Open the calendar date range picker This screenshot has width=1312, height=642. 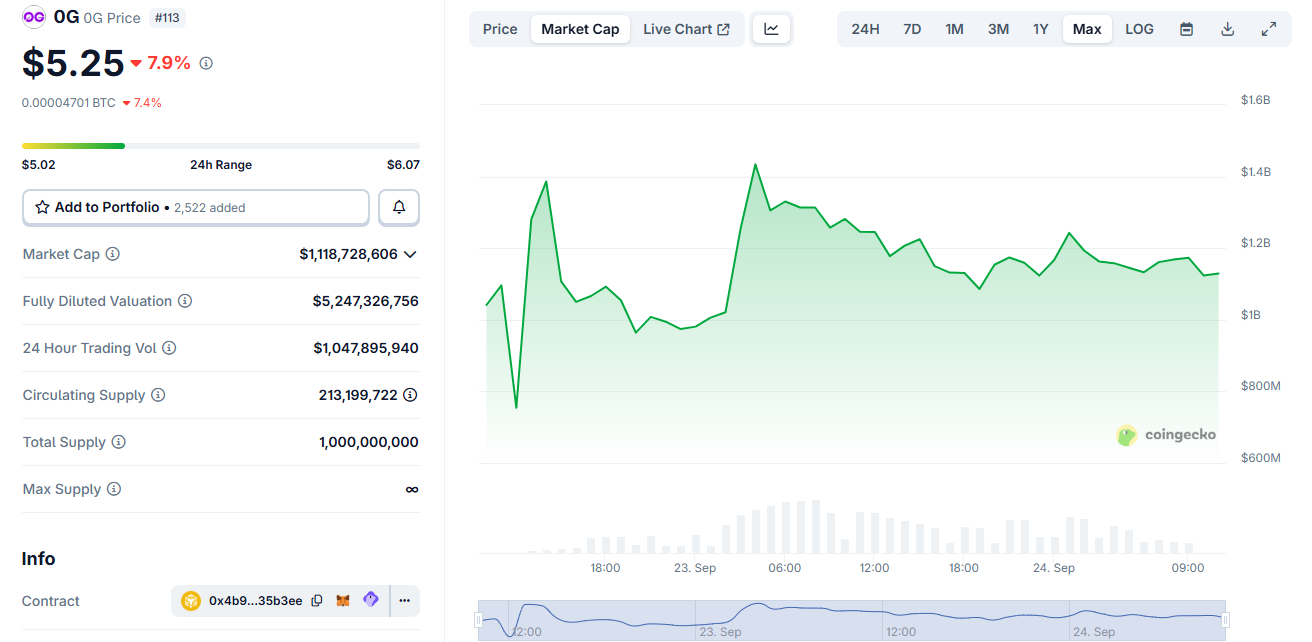click(1186, 29)
